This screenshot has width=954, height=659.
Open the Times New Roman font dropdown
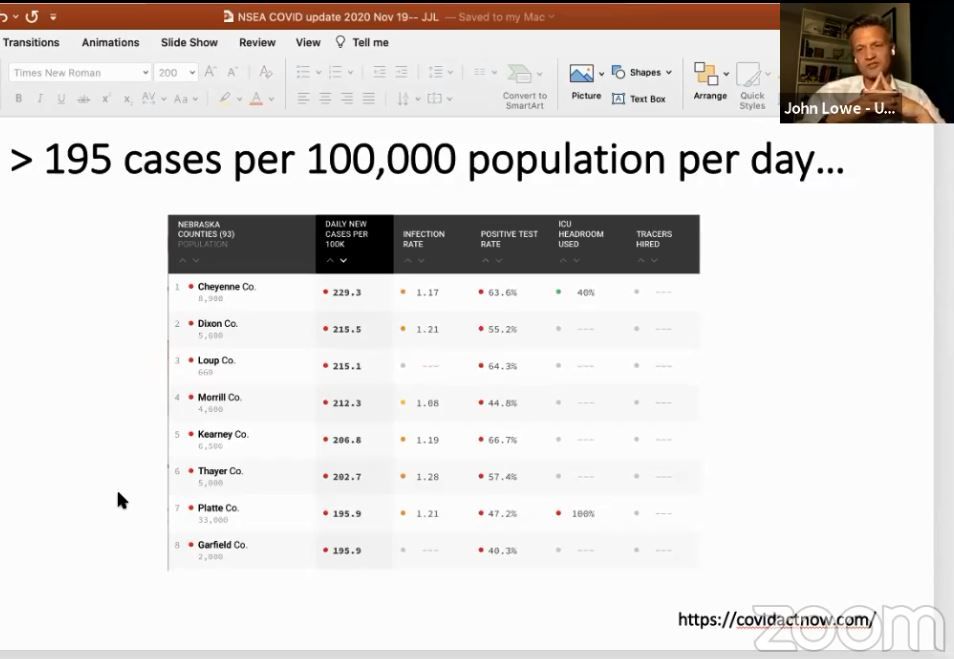(x=80, y=72)
